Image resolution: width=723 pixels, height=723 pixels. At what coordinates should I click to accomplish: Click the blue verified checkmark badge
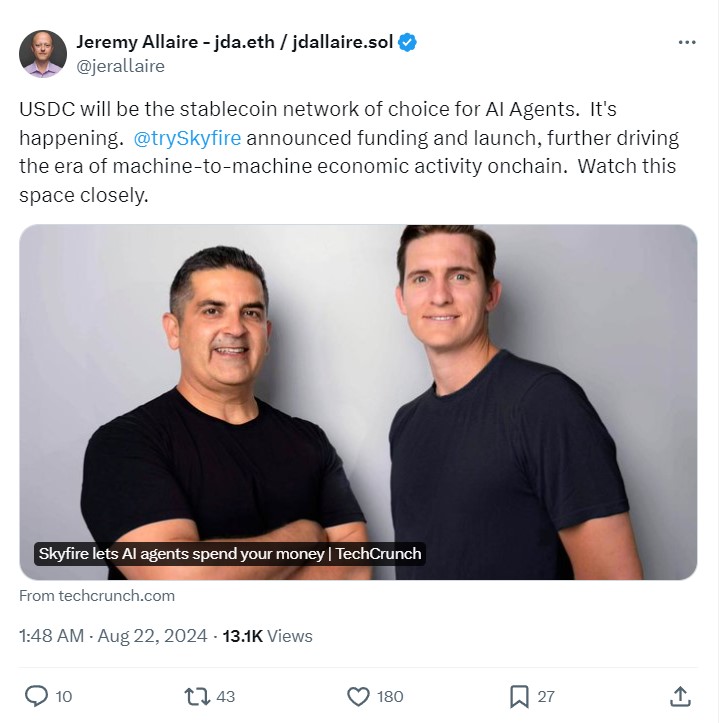pos(407,42)
